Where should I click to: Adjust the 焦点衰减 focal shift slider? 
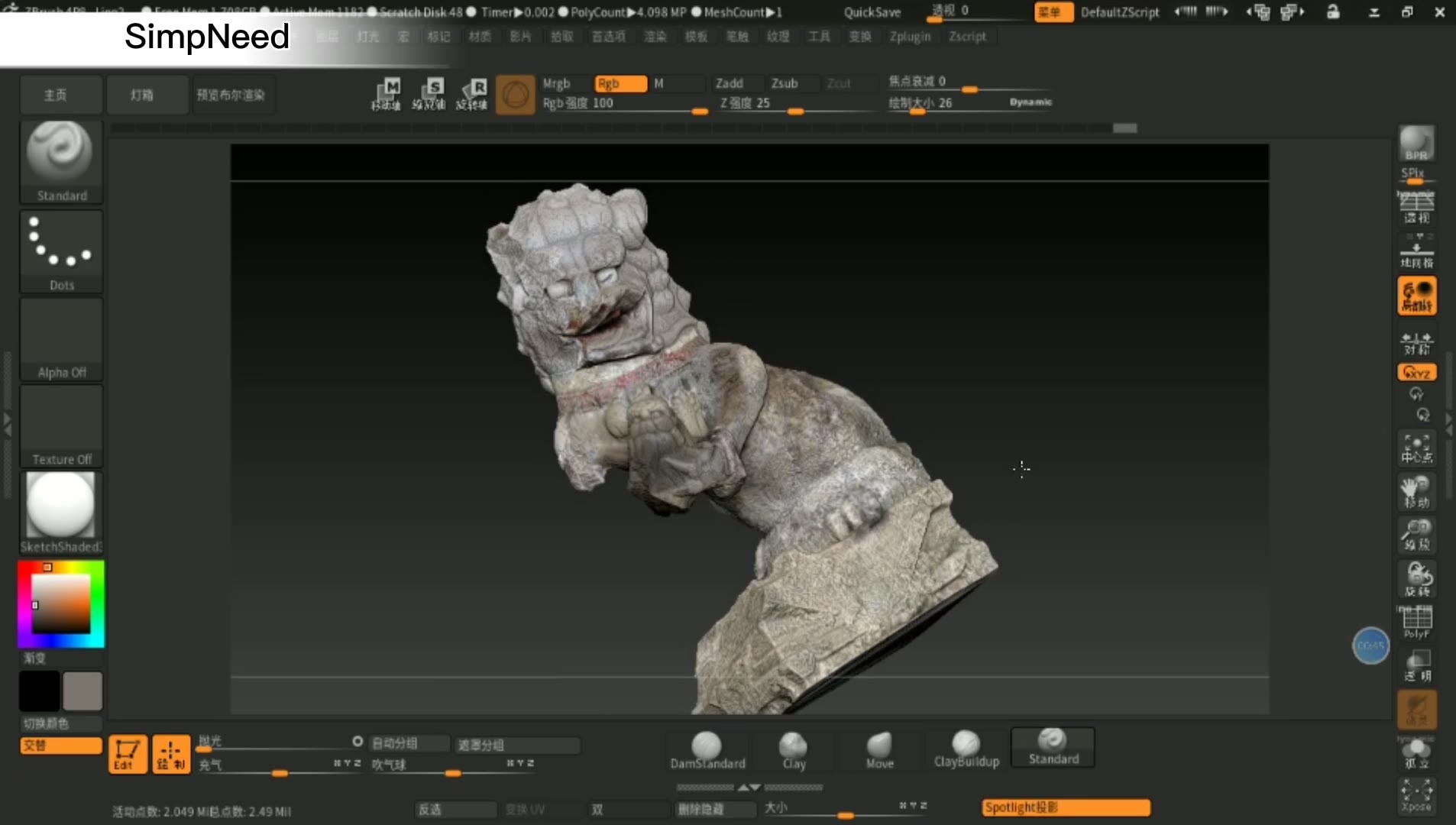[x=969, y=82]
